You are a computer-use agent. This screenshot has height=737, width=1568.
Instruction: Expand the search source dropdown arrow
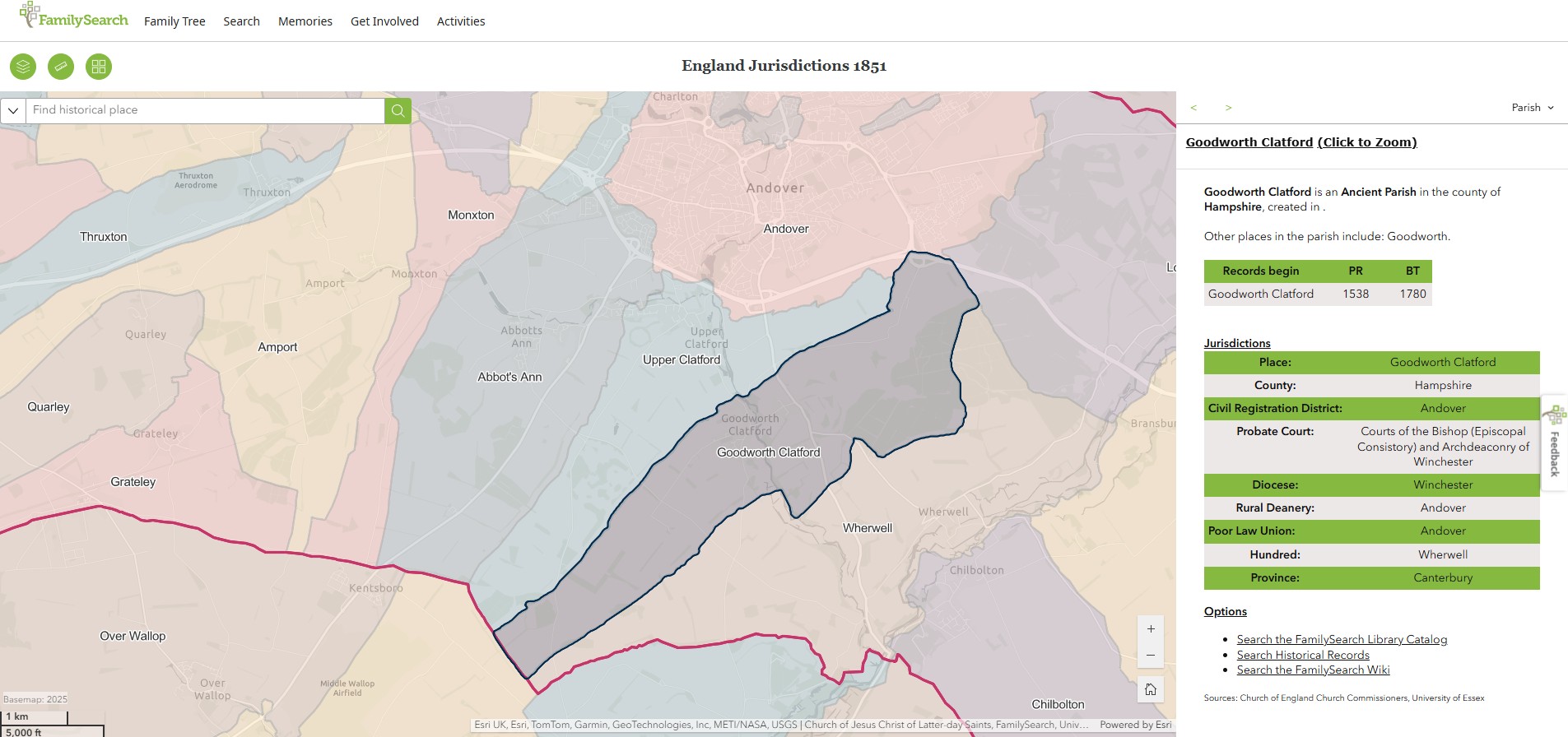(x=13, y=110)
